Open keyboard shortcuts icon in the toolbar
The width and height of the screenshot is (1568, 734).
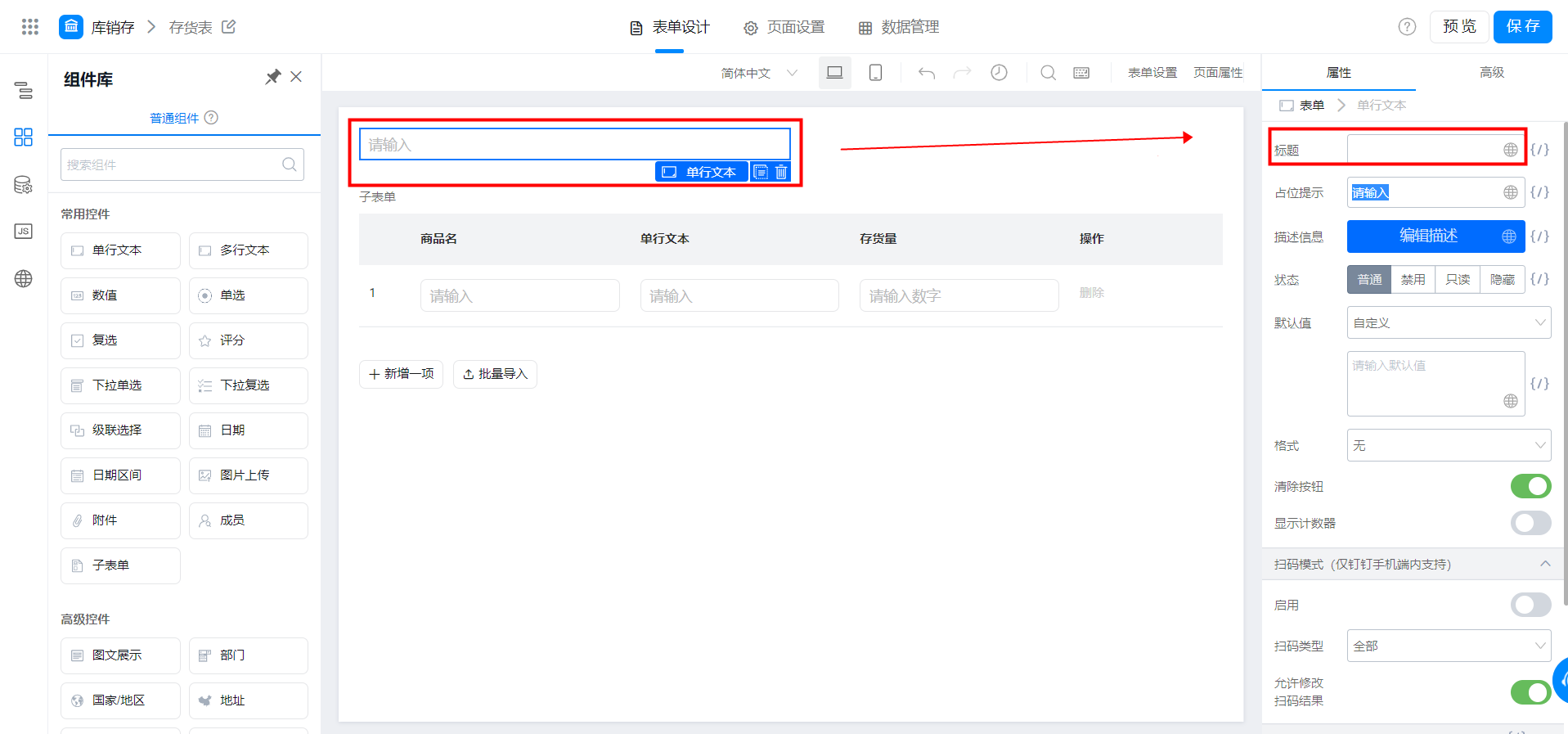[x=1081, y=73]
